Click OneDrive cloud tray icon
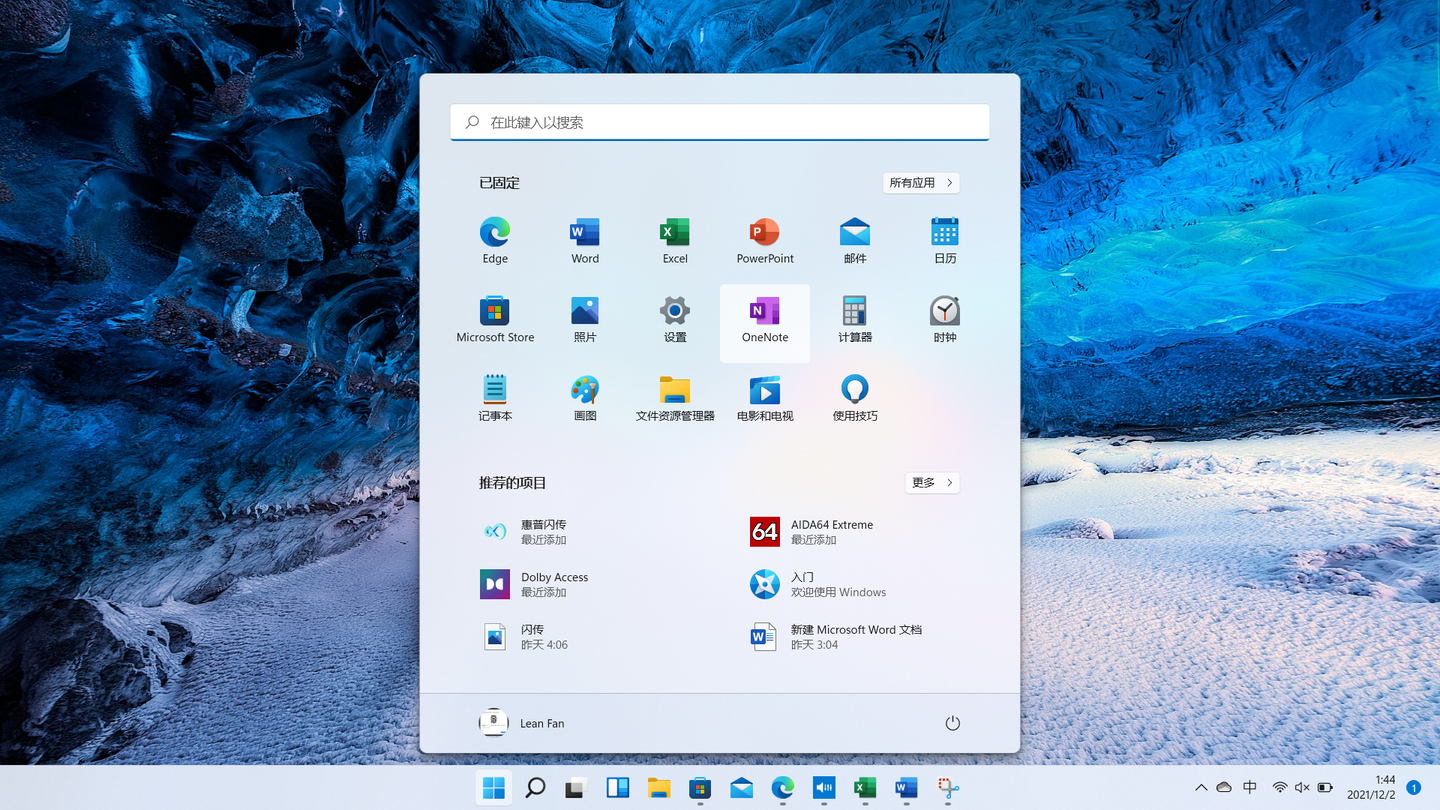 tap(1224, 788)
